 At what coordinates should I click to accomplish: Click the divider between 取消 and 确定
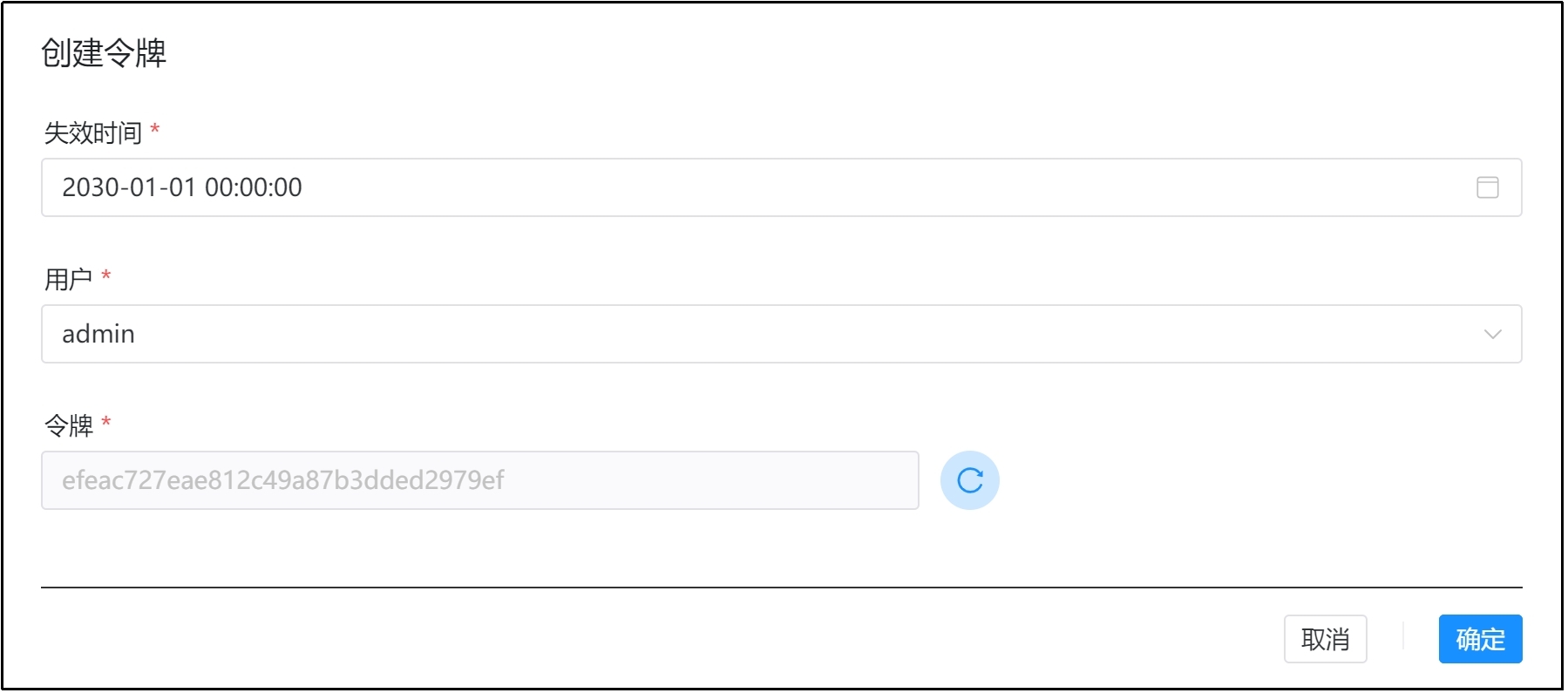[x=1403, y=636]
